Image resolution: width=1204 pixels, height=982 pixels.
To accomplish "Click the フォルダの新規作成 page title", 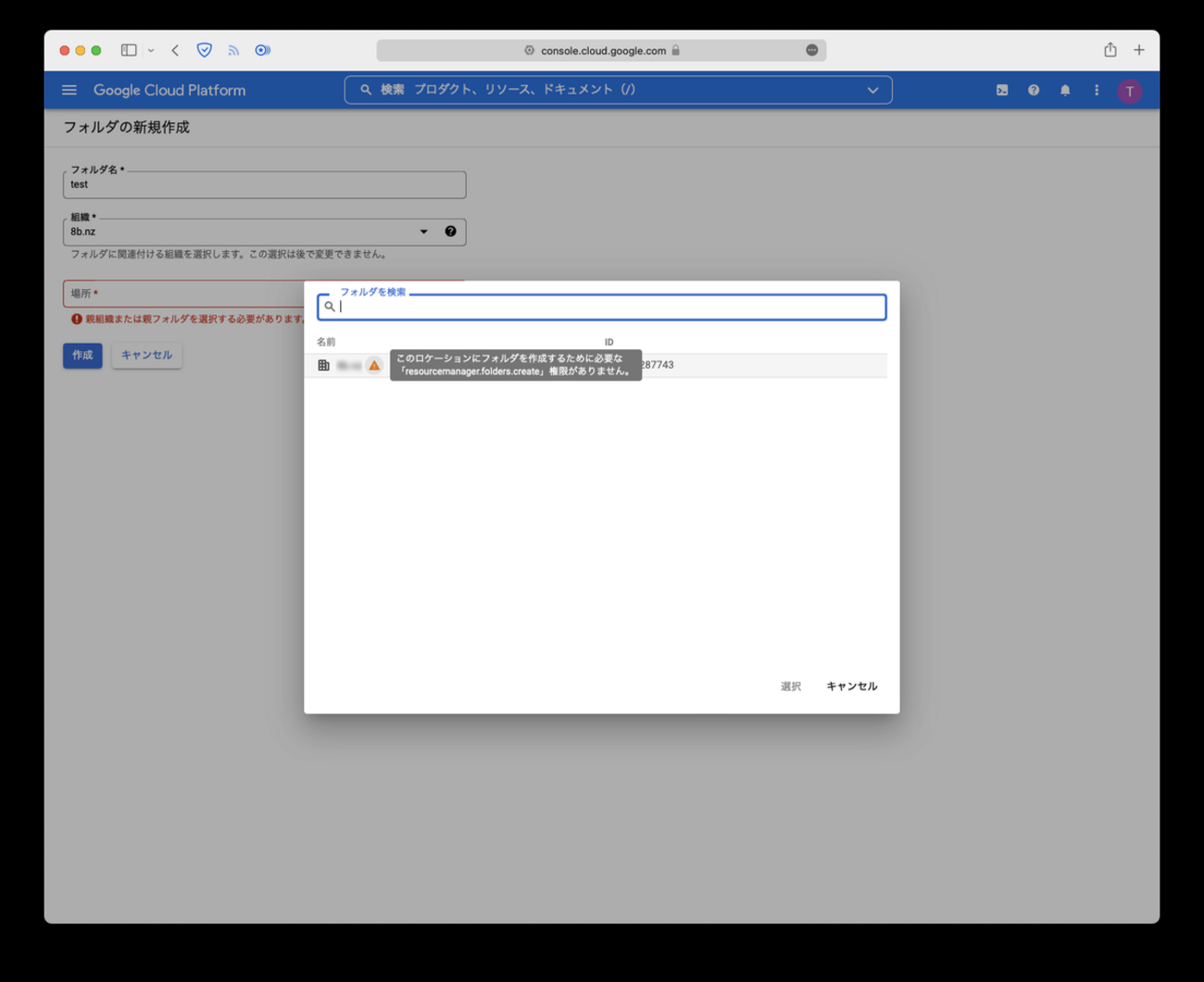I will (126, 128).
